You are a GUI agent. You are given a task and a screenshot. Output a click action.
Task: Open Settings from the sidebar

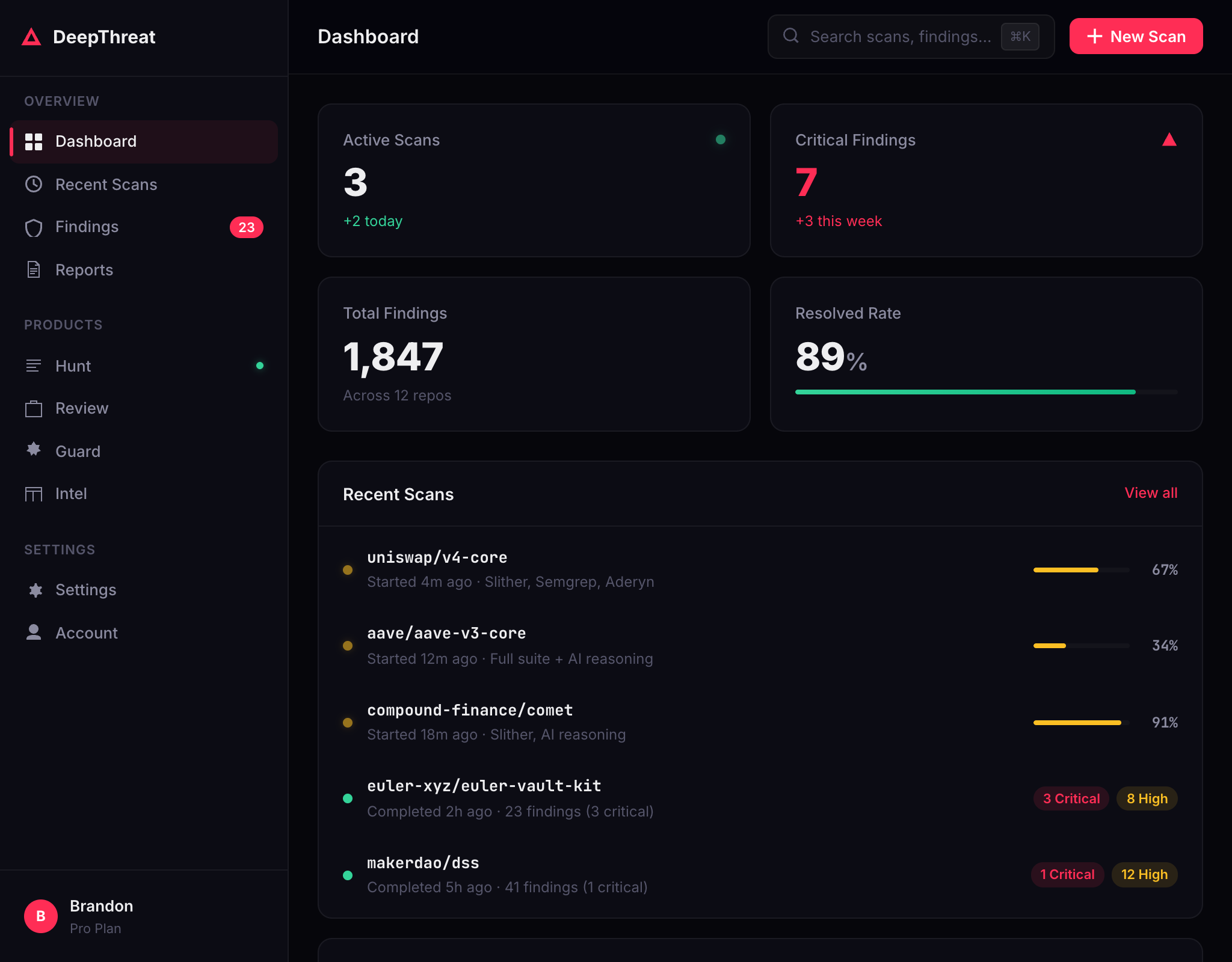(85, 590)
